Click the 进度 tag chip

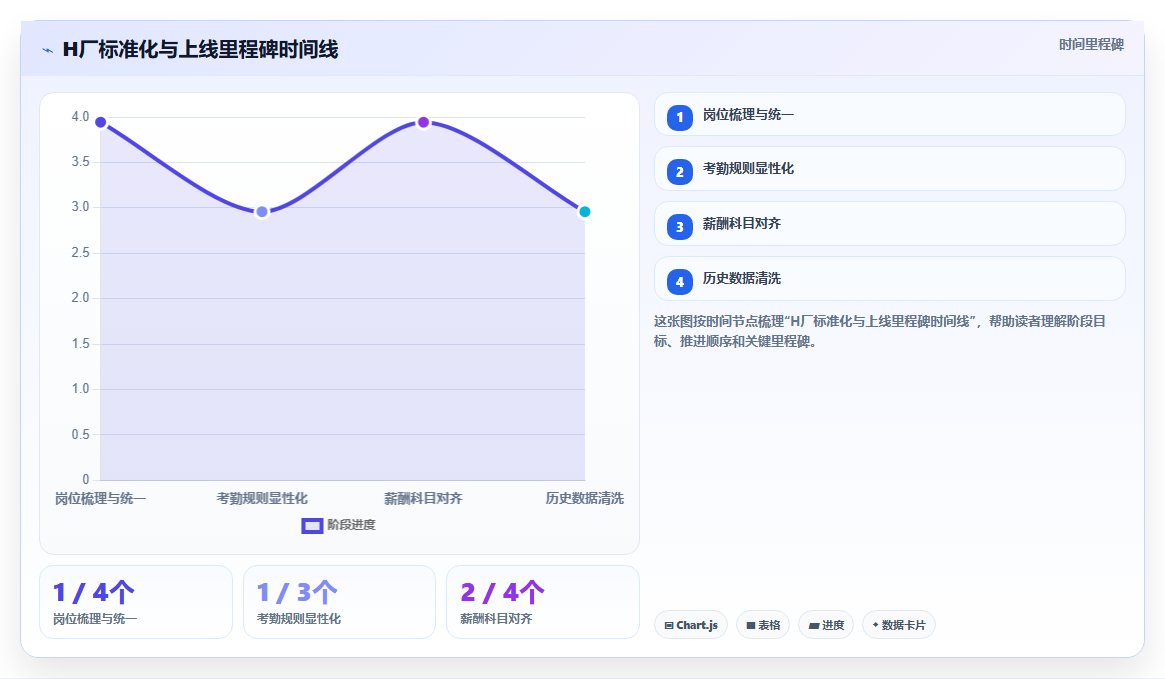click(826, 625)
